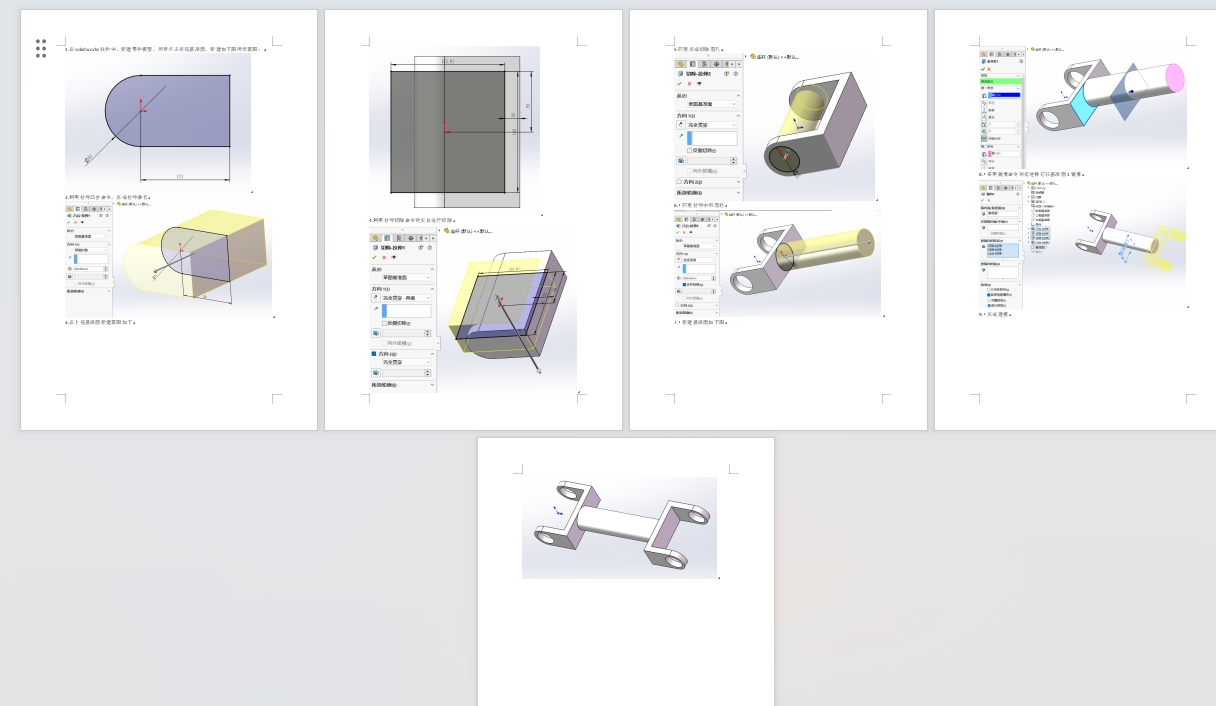This screenshot has width=1216, height=706.
Task: Click the step 3 text line on page one
Action: pyautogui.click(x=99, y=322)
